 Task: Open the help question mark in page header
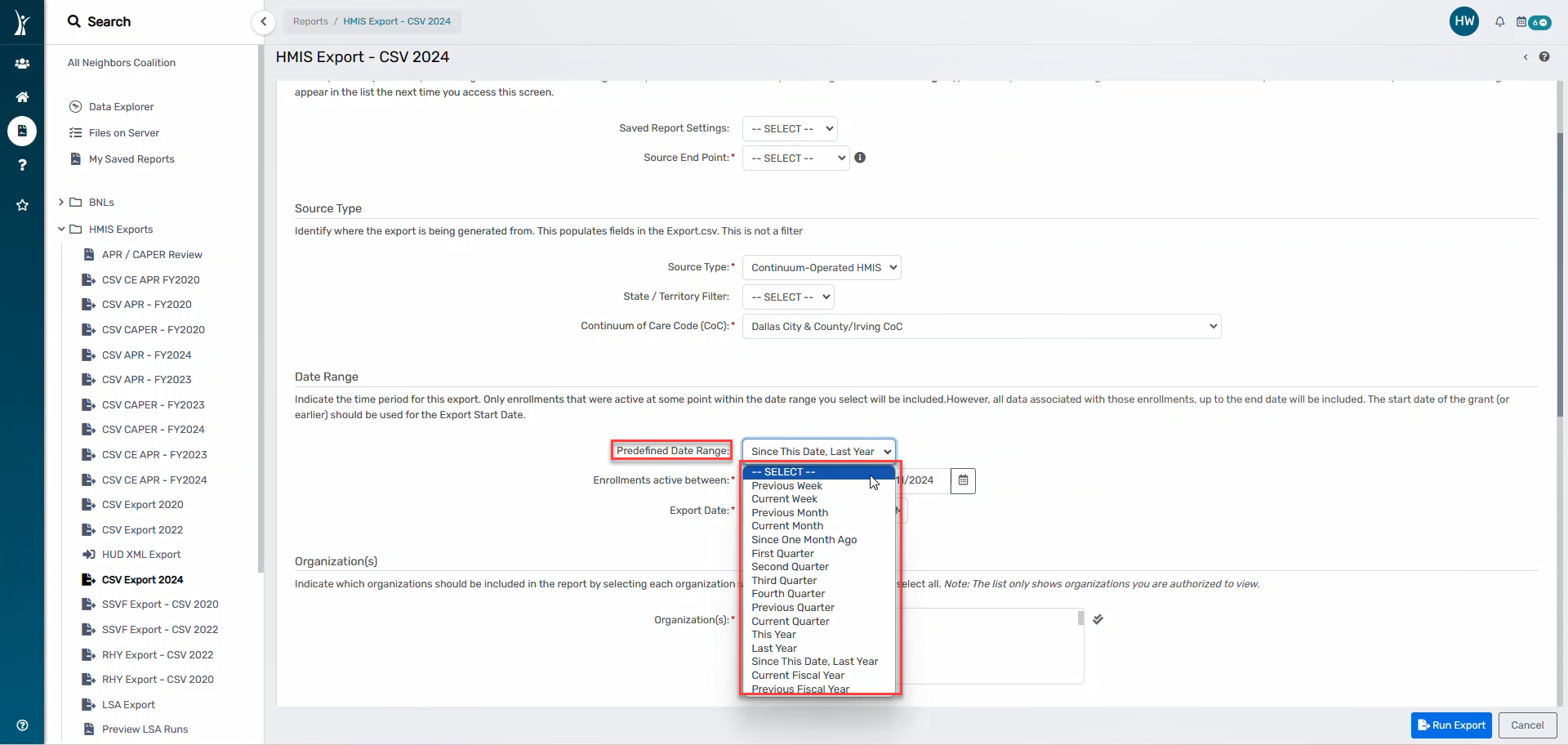point(1543,57)
